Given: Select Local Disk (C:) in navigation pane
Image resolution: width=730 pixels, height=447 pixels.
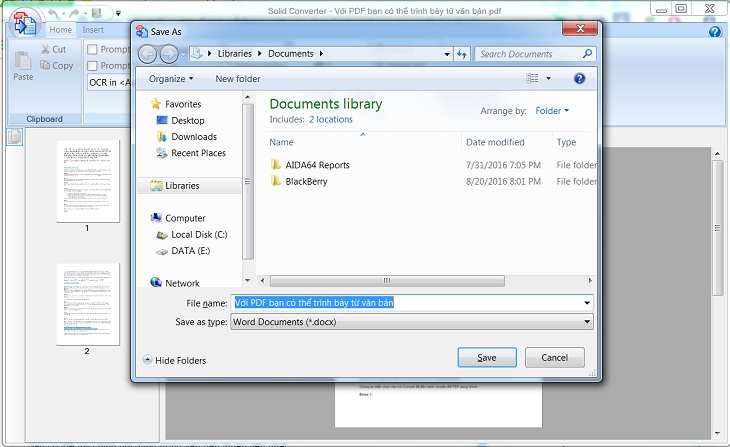Looking at the screenshot, I should coord(192,234).
